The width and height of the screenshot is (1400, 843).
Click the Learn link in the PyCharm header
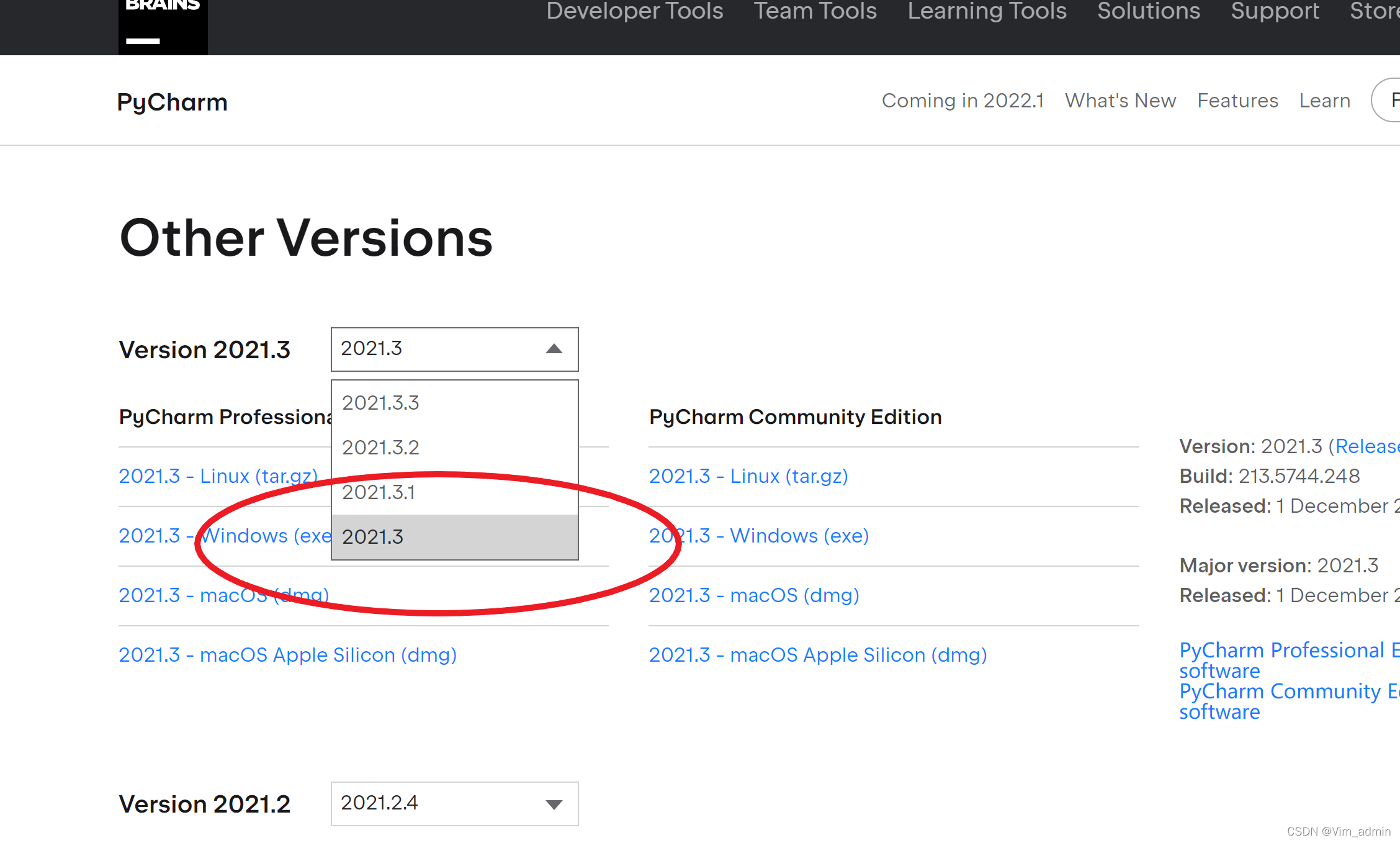pos(1324,101)
